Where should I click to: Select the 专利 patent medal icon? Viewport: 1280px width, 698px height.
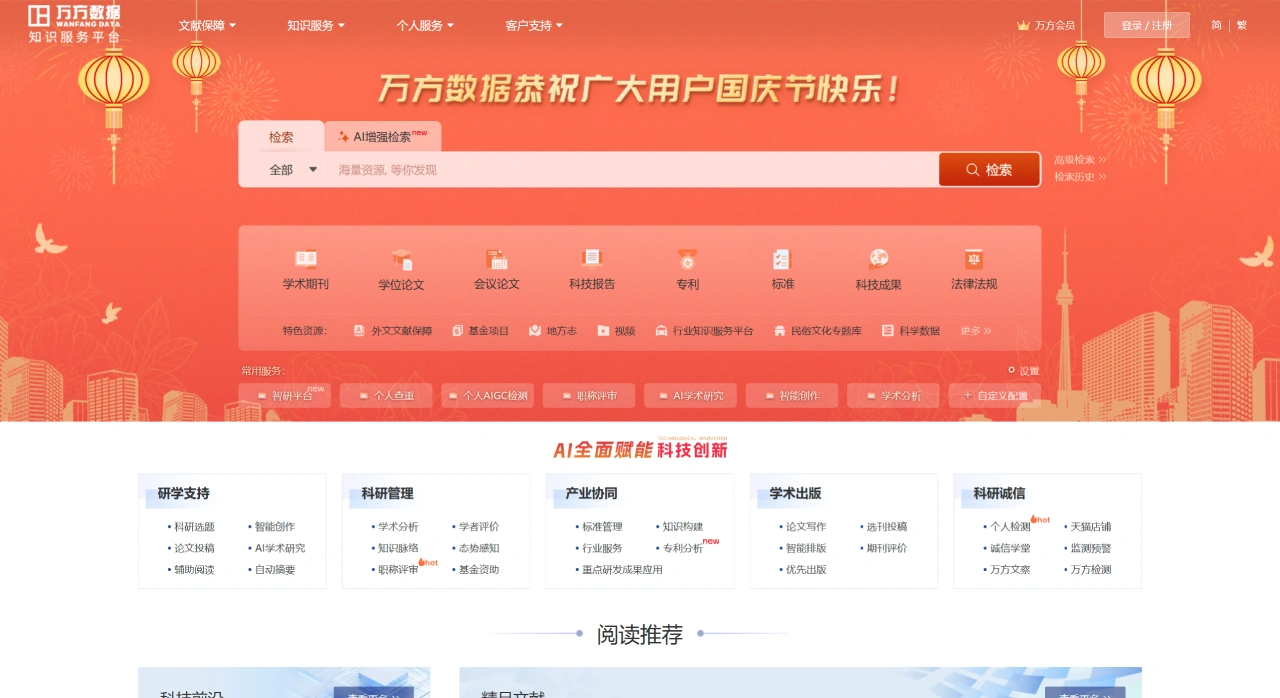point(686,268)
